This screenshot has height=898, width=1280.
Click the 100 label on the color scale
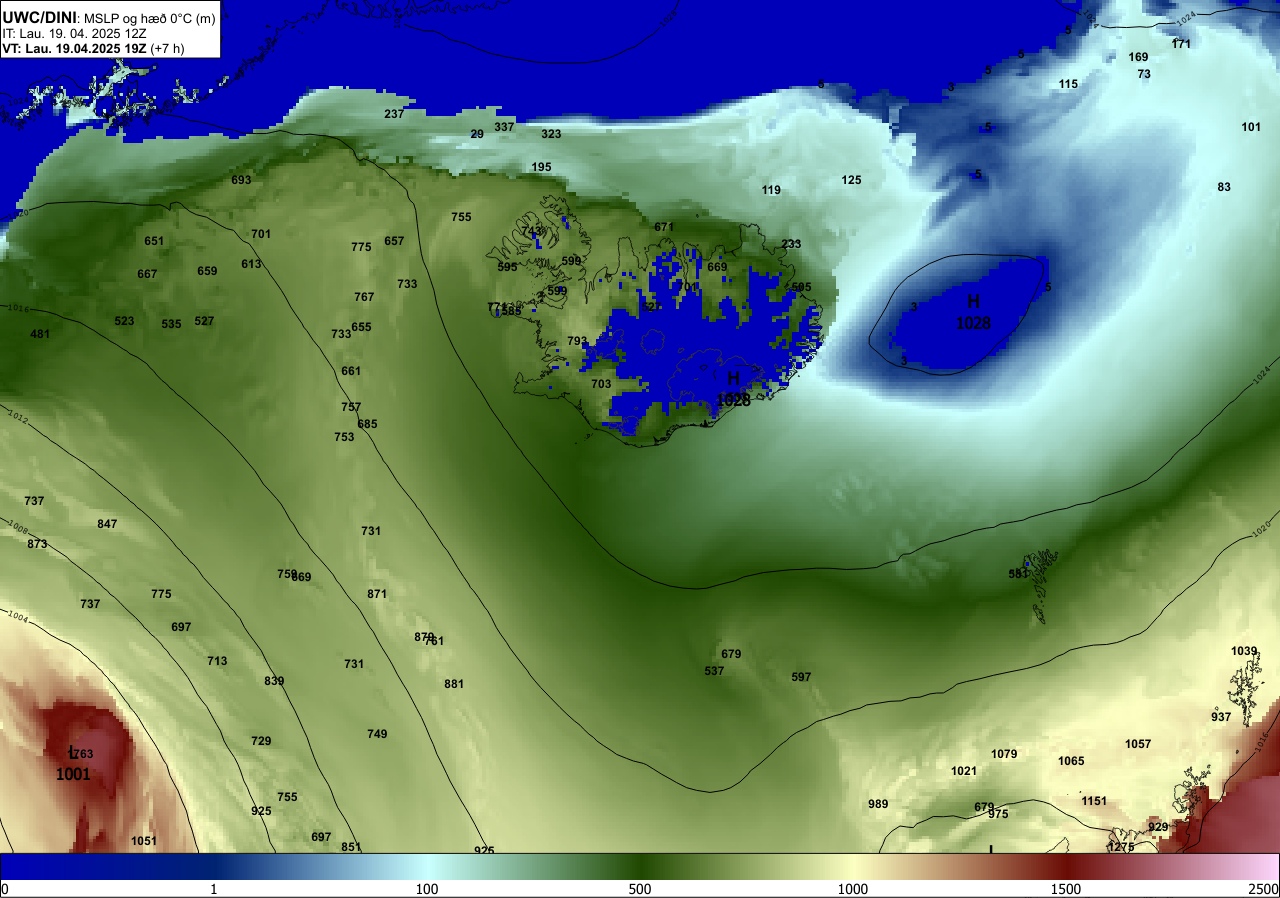pyautogui.click(x=427, y=889)
